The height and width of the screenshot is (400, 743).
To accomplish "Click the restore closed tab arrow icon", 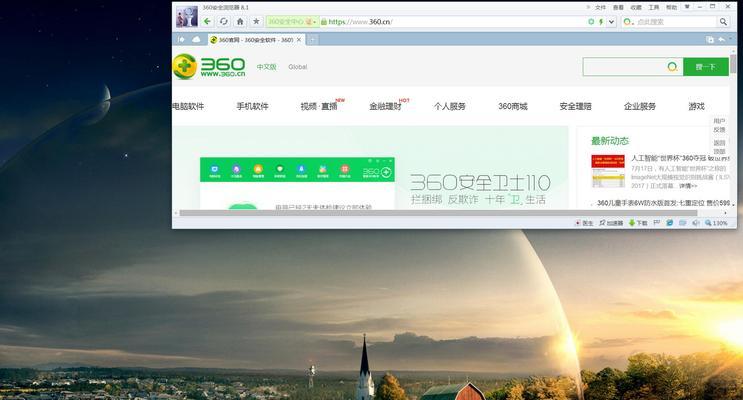I will tap(722, 40).
